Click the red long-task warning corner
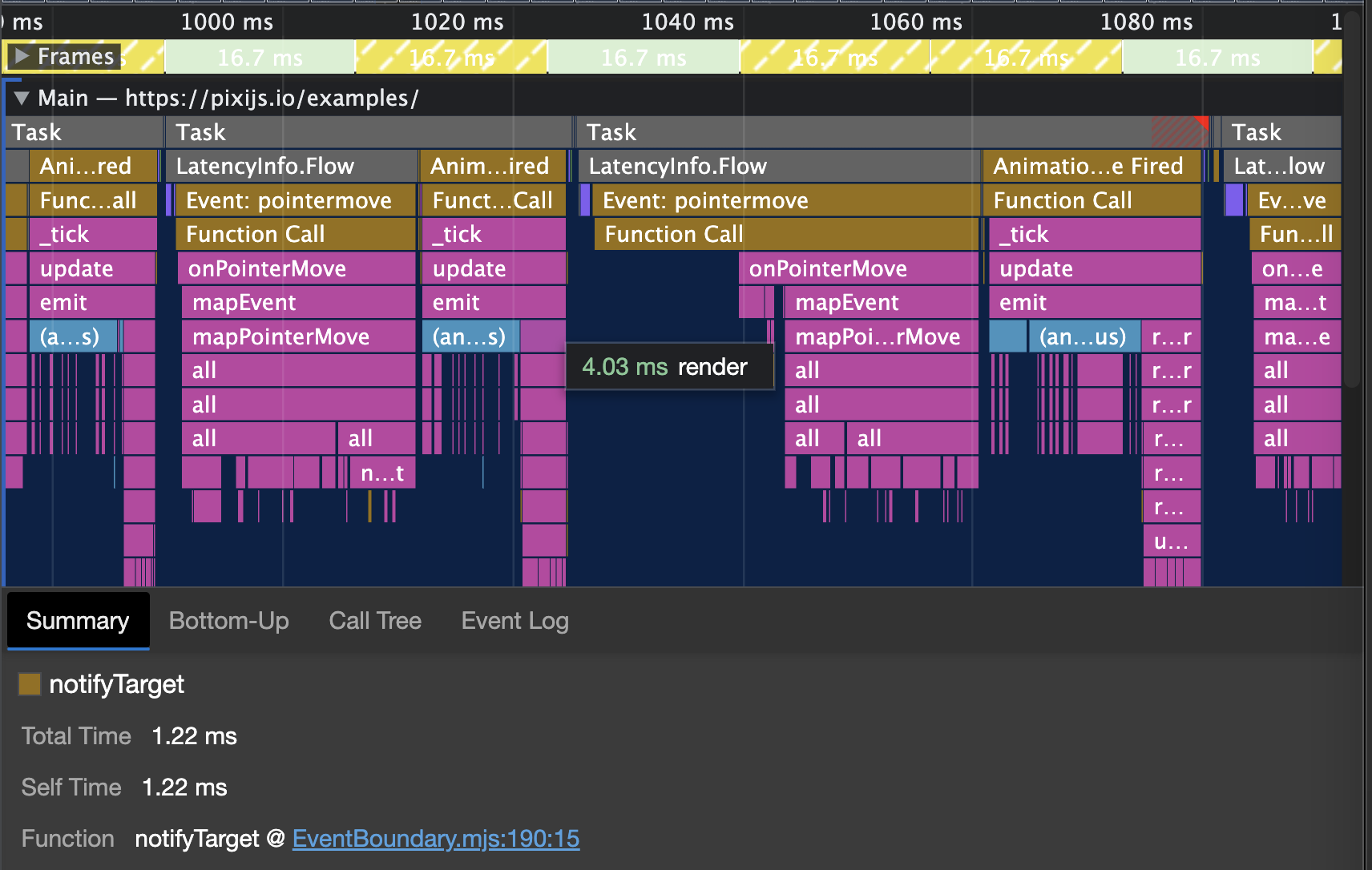1372x870 pixels. 1201,123
